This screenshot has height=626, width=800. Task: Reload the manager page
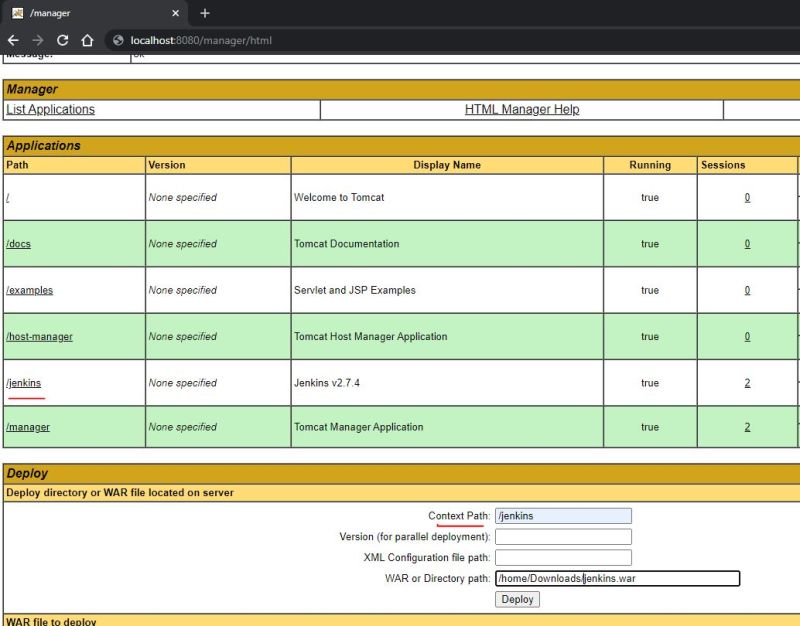[62, 41]
